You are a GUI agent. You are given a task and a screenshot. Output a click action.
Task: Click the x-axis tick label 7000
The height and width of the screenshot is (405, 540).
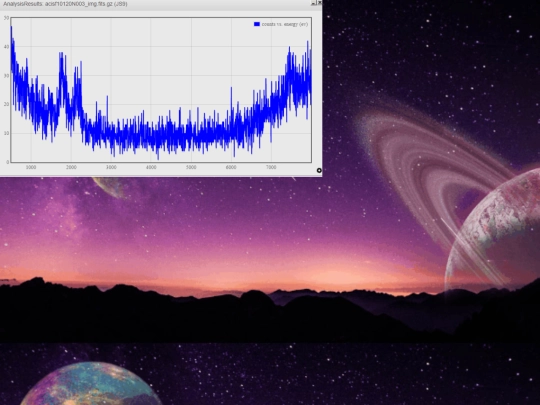(271, 167)
